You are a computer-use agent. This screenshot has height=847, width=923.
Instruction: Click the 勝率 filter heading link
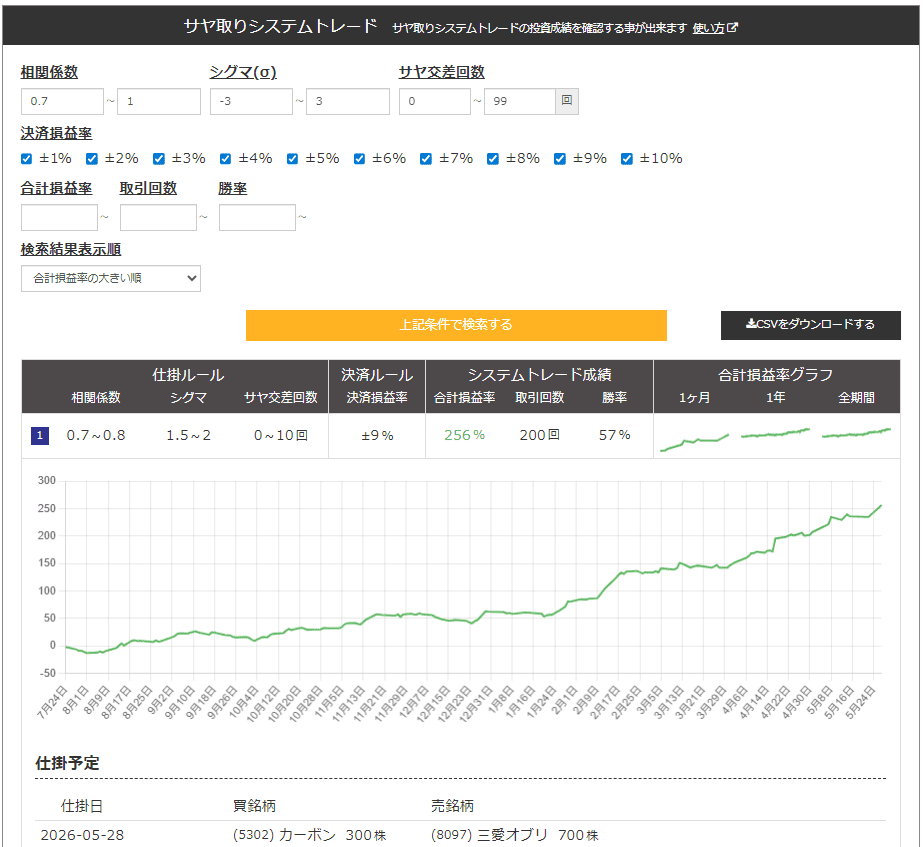click(233, 188)
